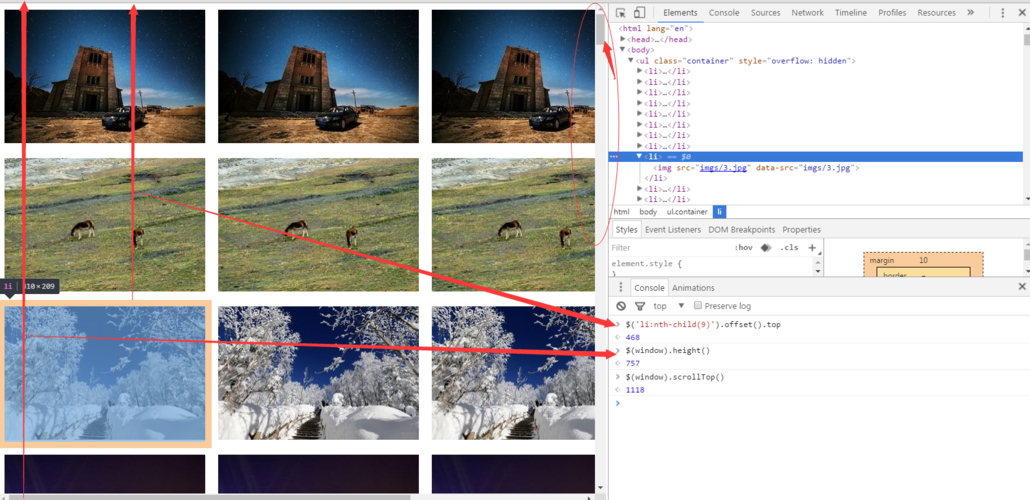Open the top execution context dropdown
This screenshot has width=1030, height=500.
(x=669, y=306)
